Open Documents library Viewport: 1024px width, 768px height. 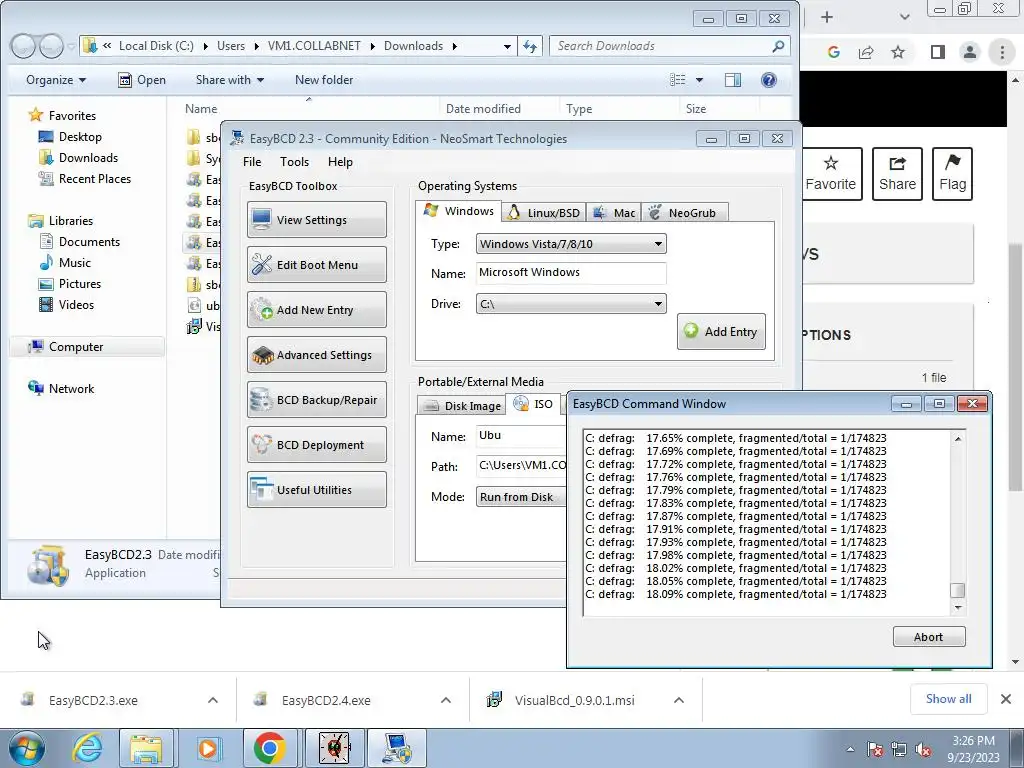[80, 242]
